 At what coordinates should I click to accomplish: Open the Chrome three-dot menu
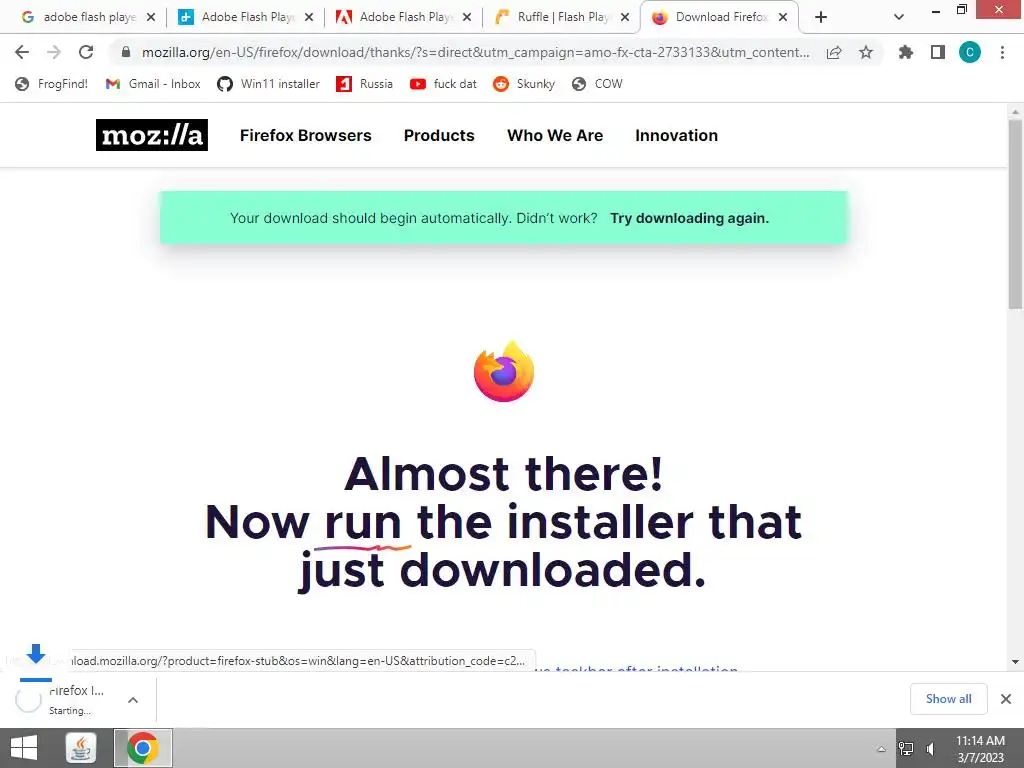pos(1002,52)
